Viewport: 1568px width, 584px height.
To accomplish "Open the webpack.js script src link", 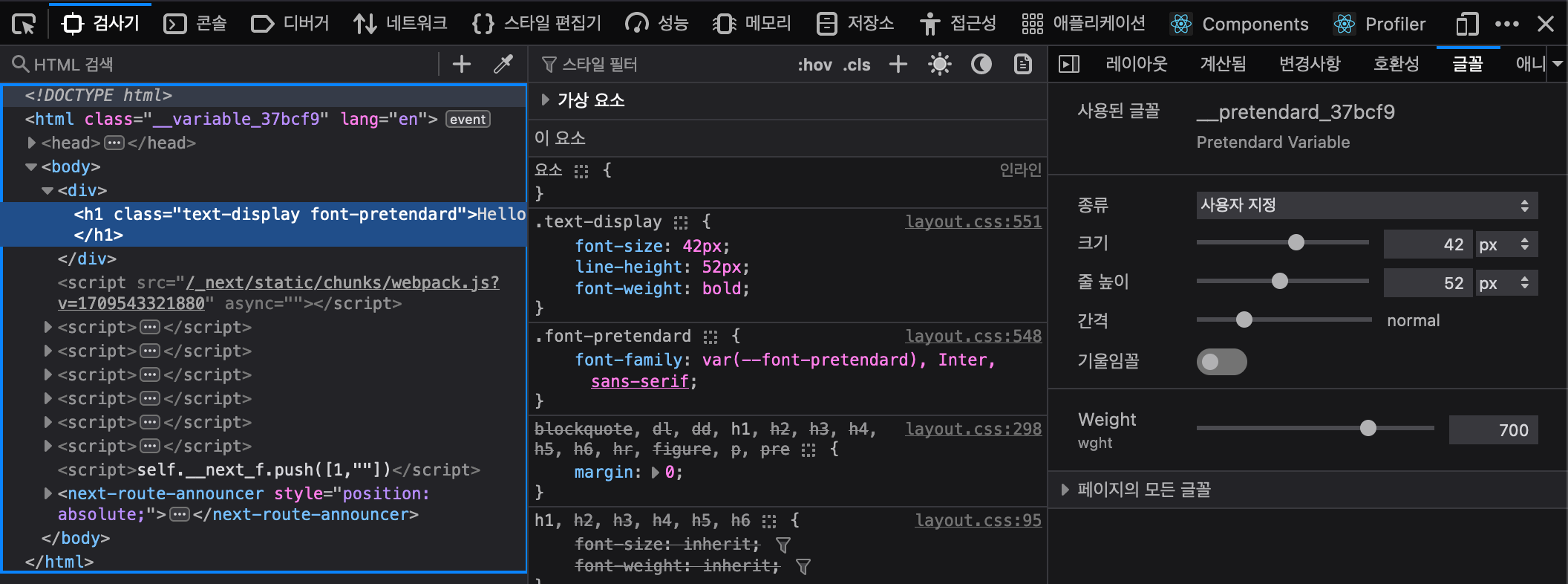I will pyautogui.click(x=278, y=293).
